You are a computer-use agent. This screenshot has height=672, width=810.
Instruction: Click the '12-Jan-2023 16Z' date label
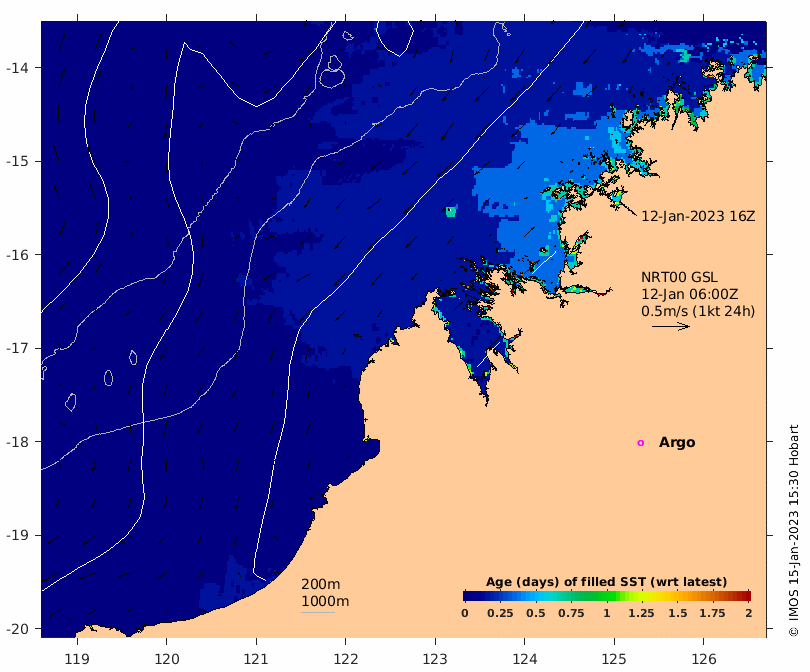point(698,216)
